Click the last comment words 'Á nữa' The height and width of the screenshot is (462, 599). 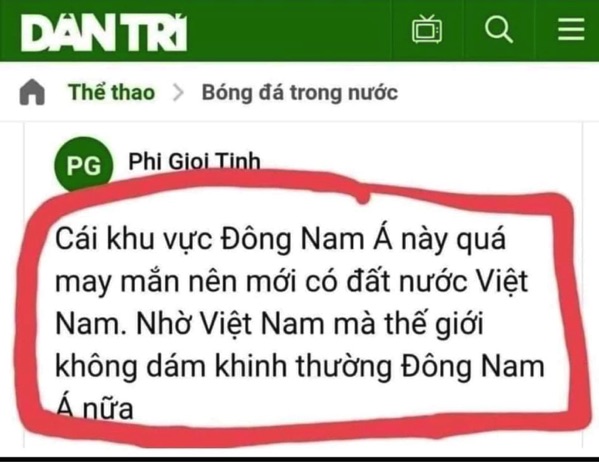94,409
